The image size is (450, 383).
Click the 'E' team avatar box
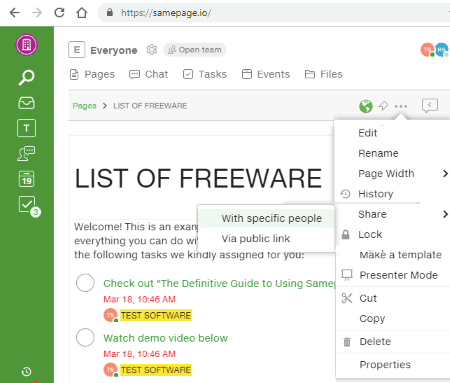pyautogui.click(x=77, y=50)
